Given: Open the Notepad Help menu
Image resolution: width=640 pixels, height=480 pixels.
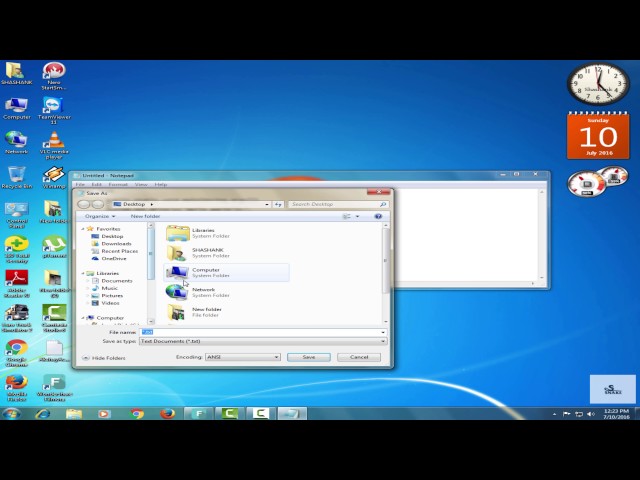Looking at the screenshot, I should point(161,184).
